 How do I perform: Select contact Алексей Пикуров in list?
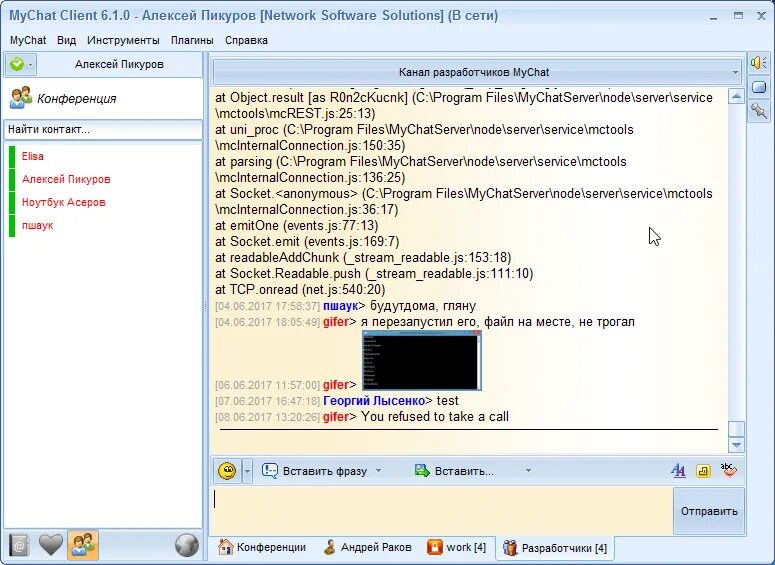pos(66,179)
